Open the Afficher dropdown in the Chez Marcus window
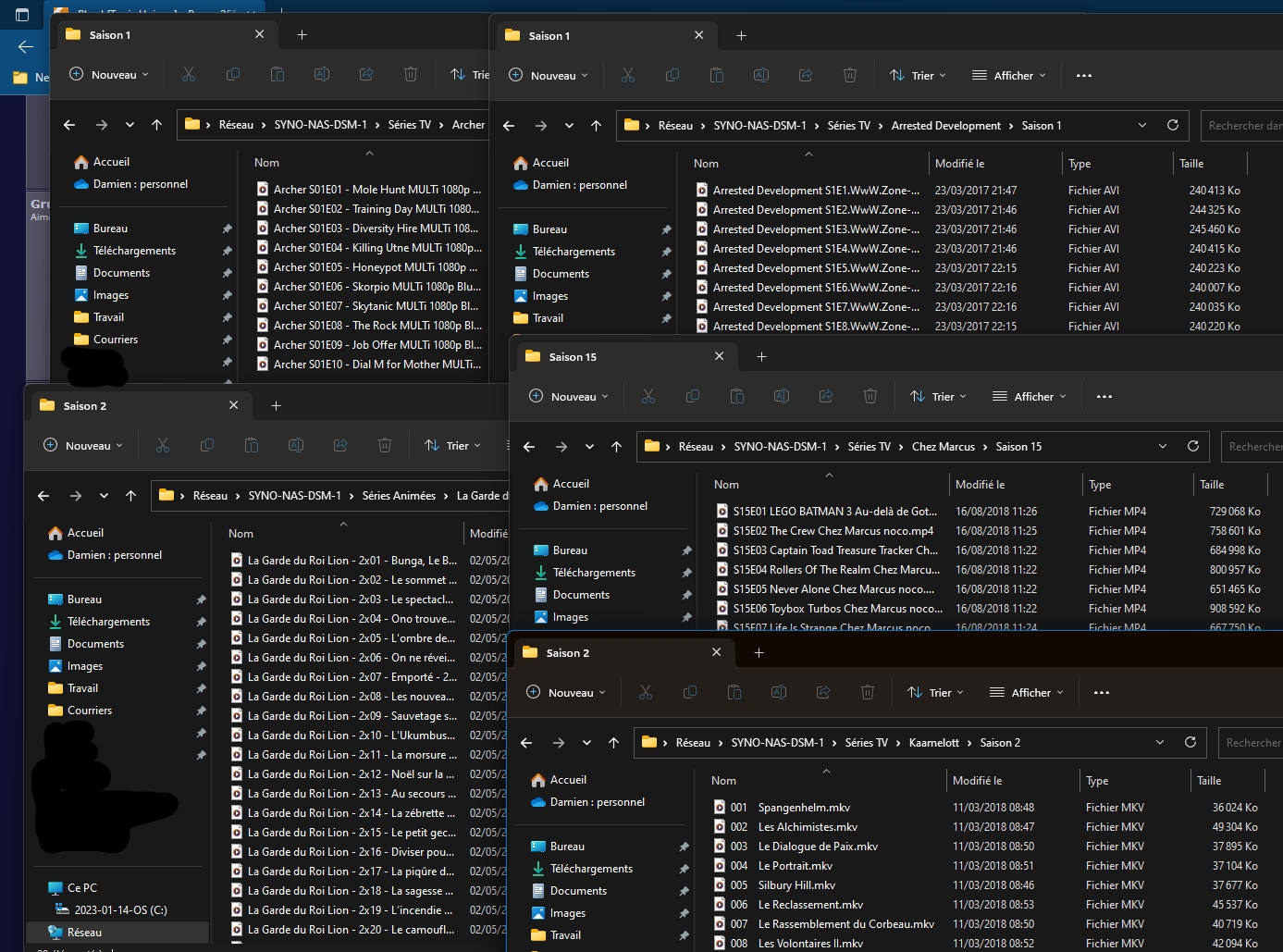The width and height of the screenshot is (1283, 952). 1030,397
